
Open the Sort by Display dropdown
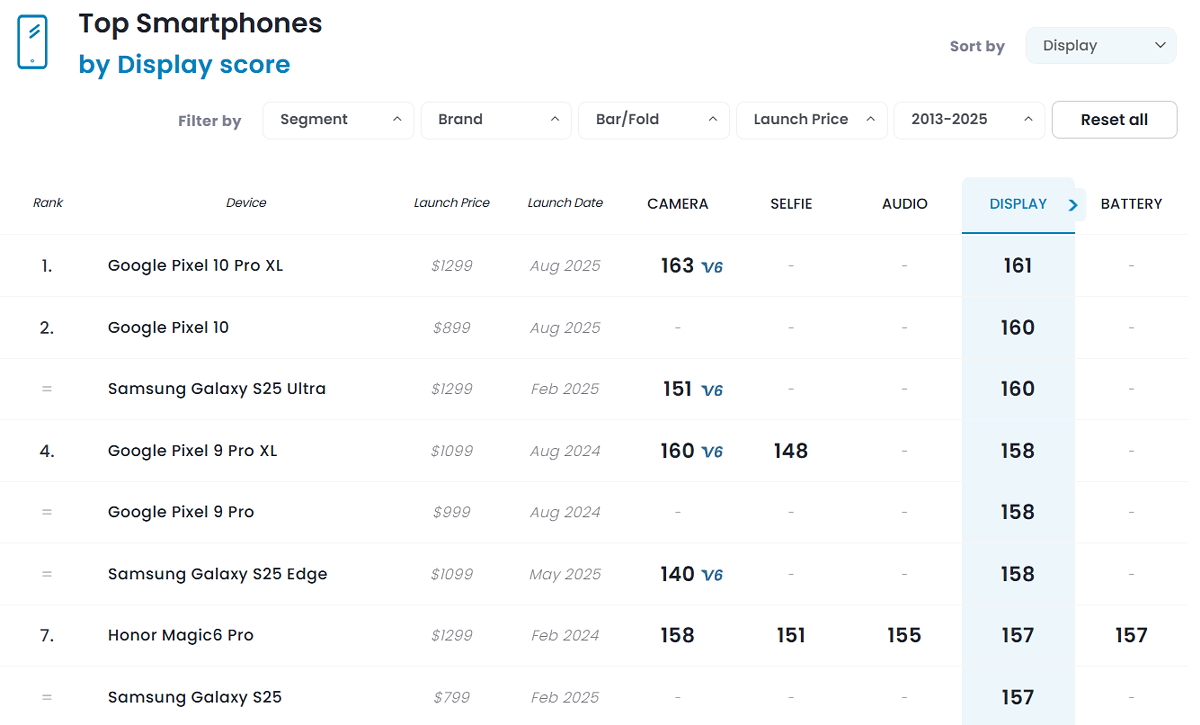coord(1100,46)
